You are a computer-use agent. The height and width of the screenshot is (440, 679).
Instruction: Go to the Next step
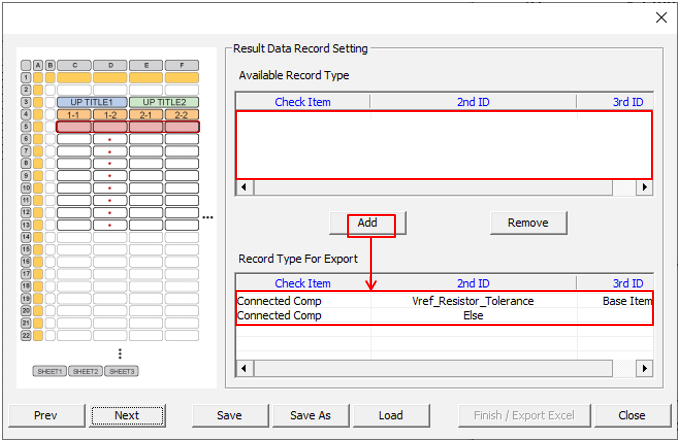tap(127, 415)
